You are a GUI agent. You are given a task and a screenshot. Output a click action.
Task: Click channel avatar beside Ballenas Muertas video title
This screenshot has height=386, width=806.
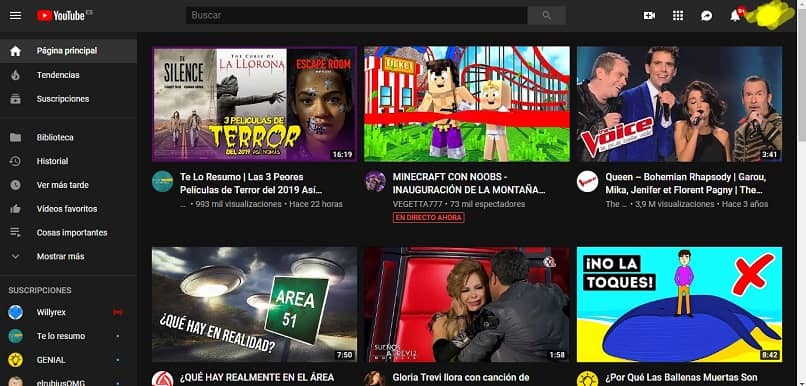tap(587, 379)
